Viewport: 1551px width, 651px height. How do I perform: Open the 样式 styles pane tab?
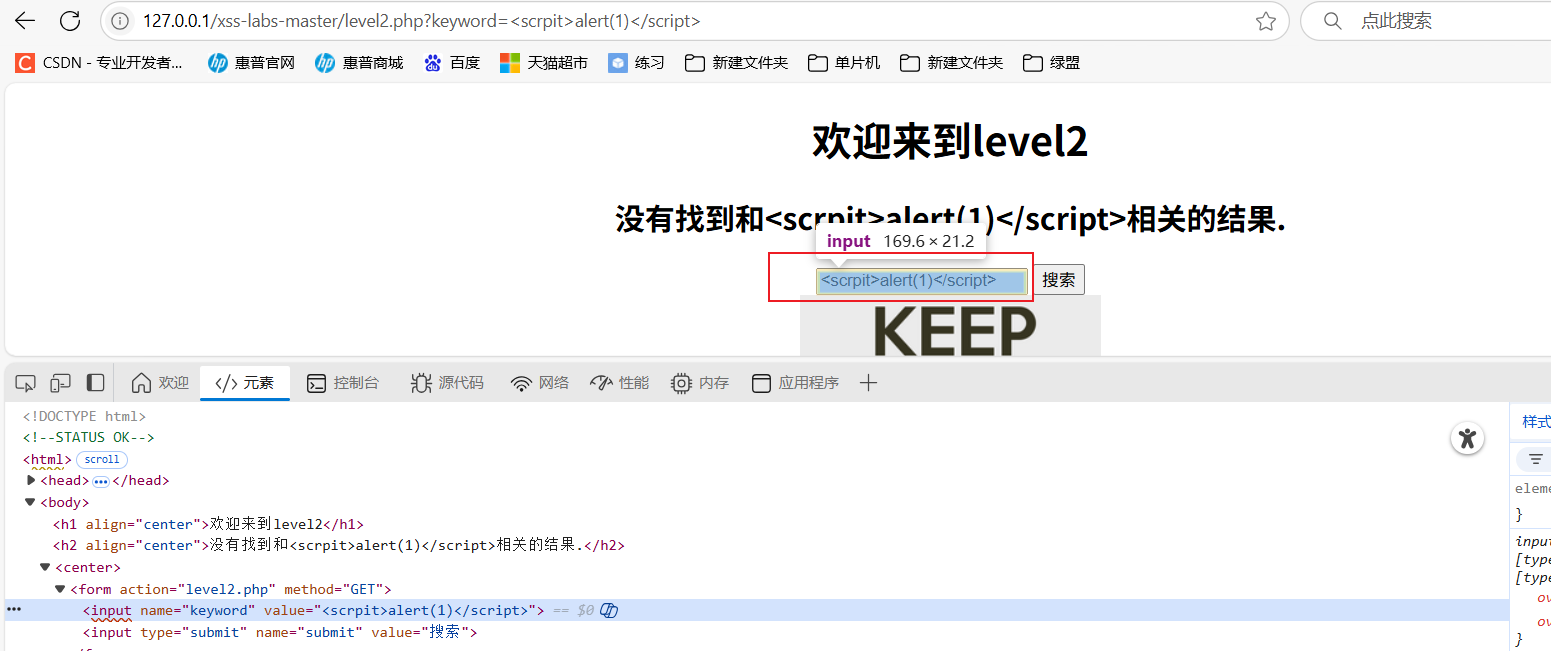(x=1536, y=422)
